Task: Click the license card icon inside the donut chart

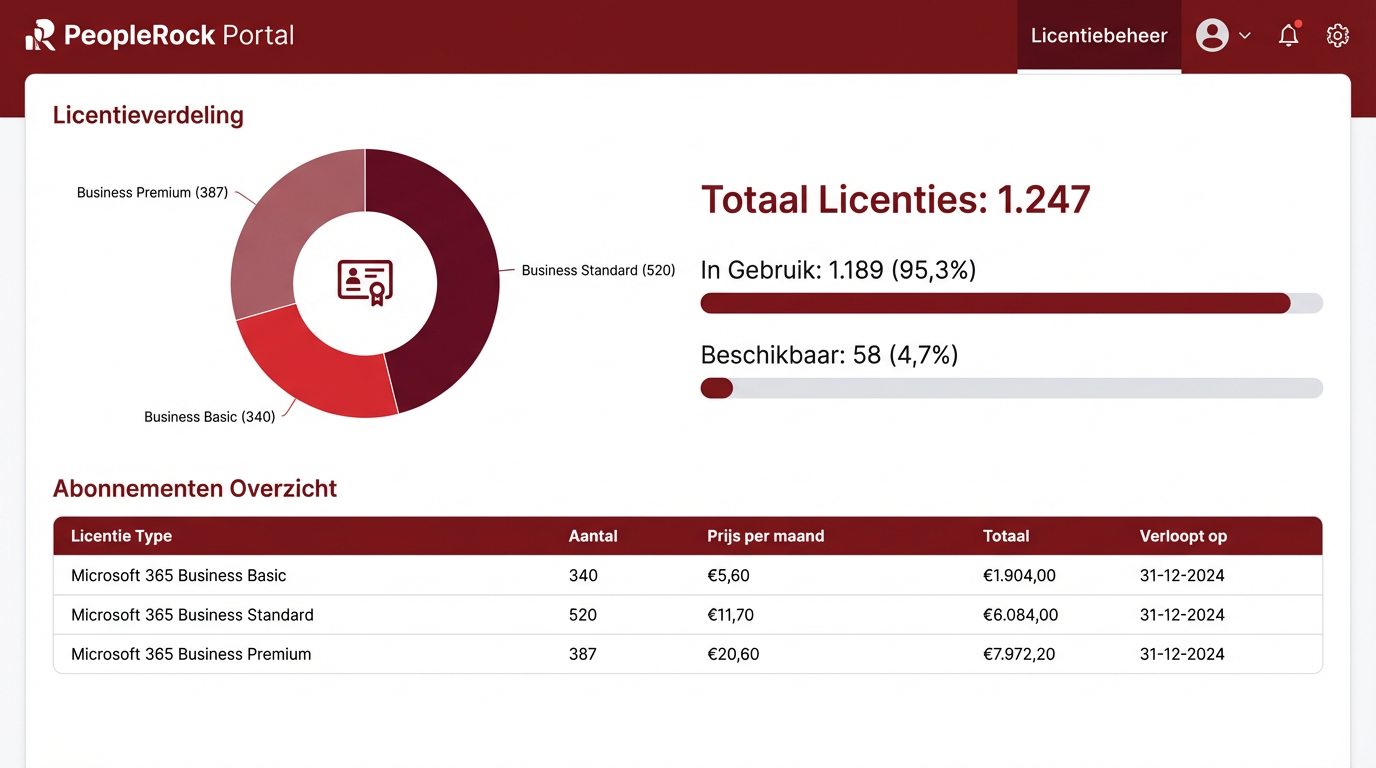Action: point(365,283)
